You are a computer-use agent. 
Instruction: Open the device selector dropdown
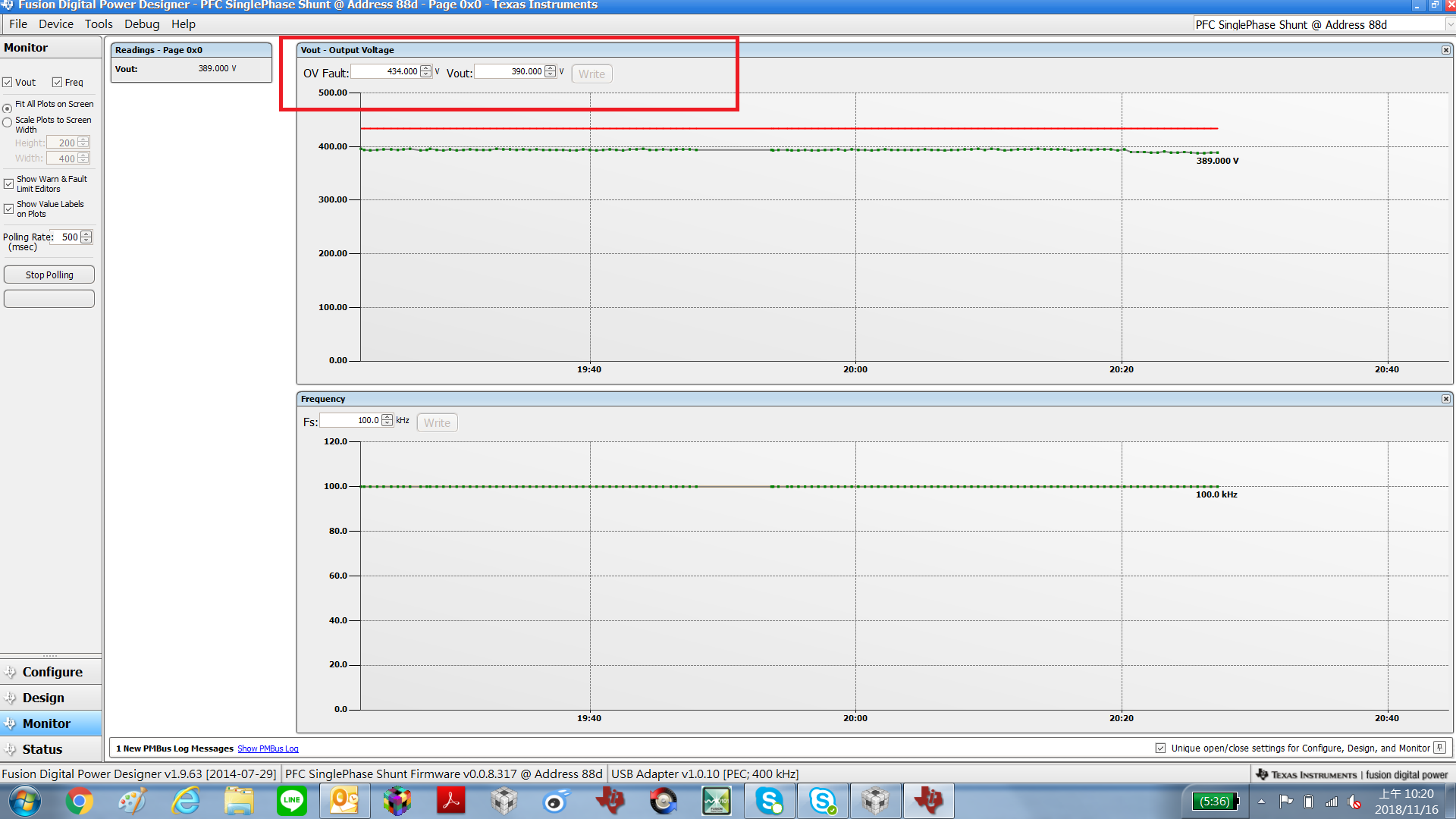[x=1450, y=24]
